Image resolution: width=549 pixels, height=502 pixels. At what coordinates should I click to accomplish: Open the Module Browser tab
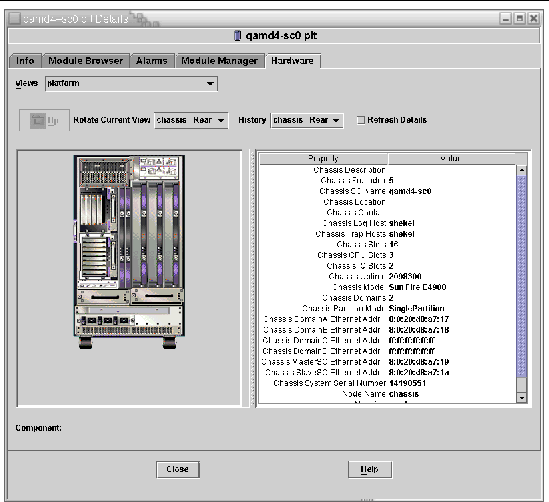click(x=86, y=61)
